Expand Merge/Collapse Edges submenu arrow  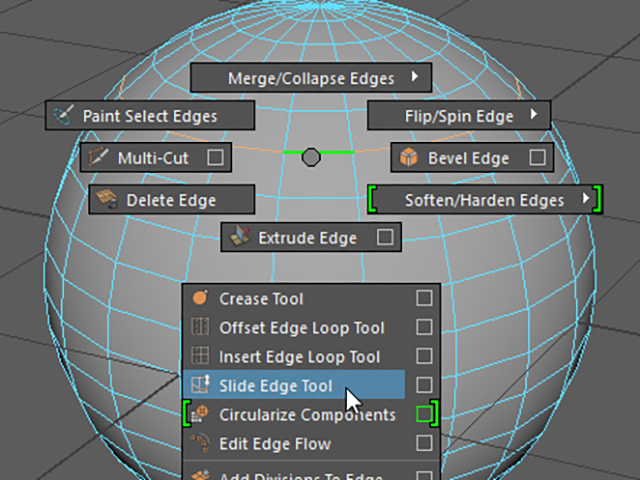[415, 76]
